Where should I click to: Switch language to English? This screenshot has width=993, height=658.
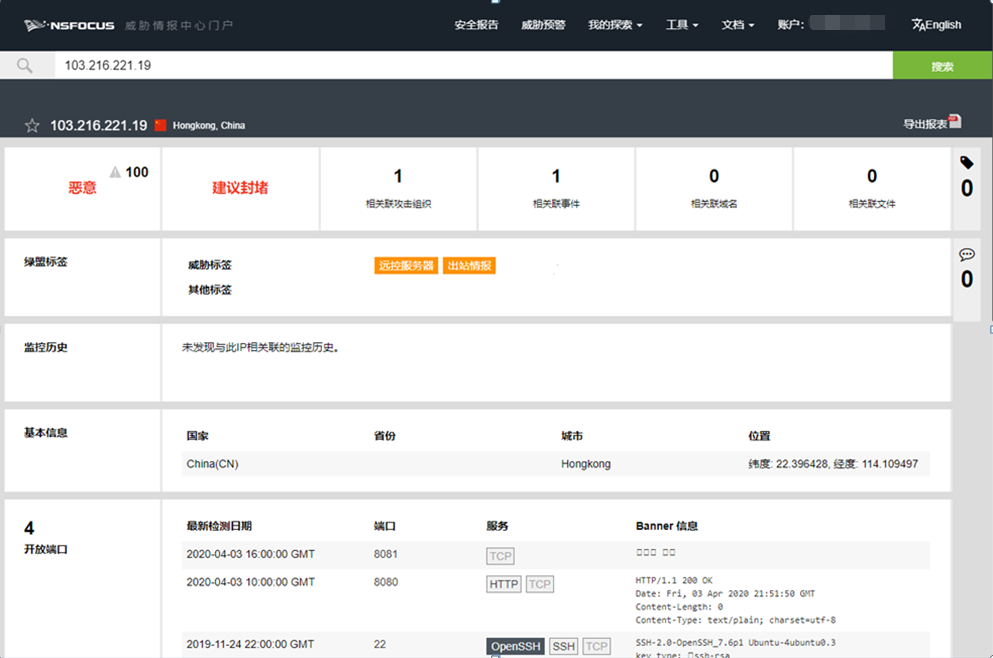click(936, 25)
